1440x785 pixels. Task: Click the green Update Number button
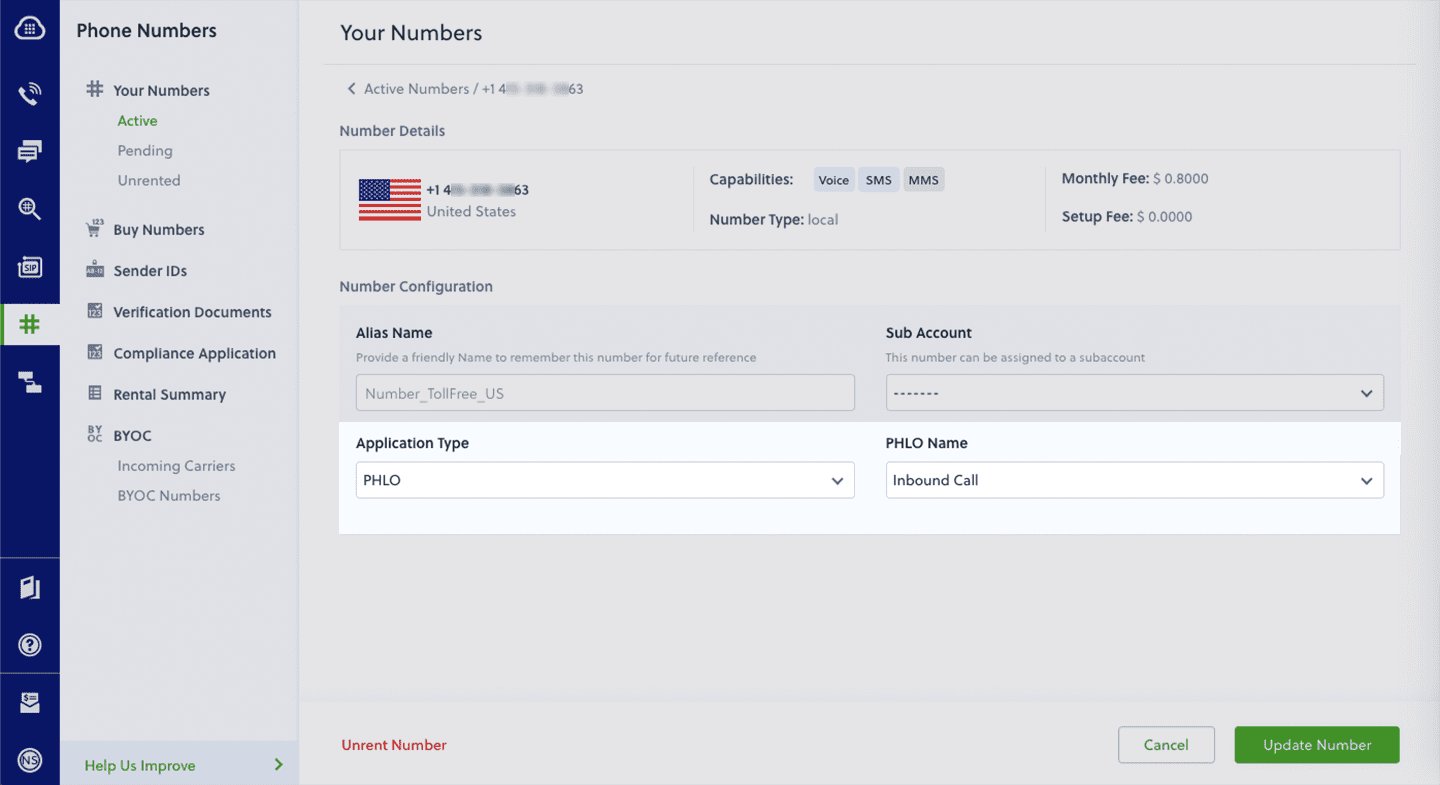(1316, 744)
